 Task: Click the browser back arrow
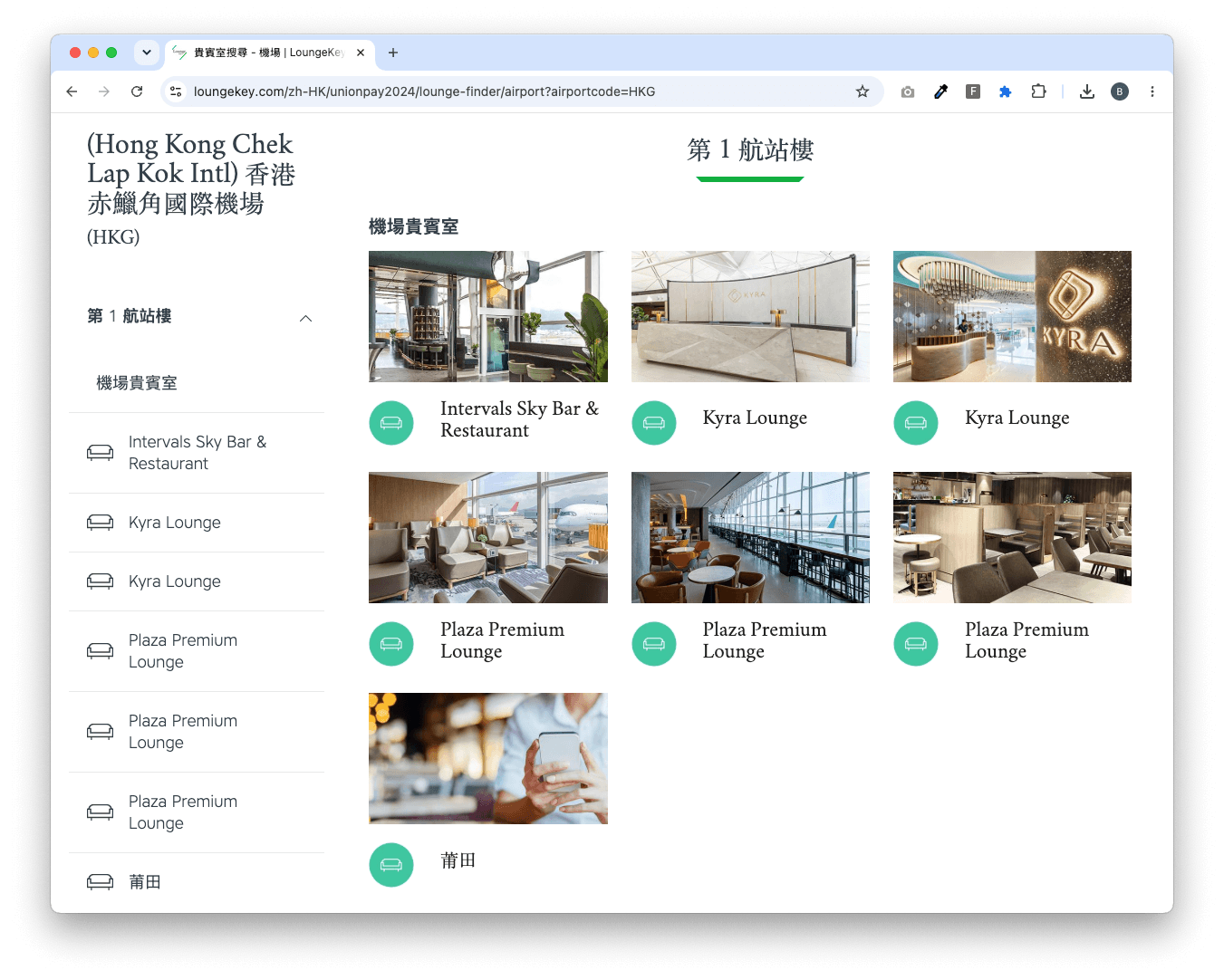[x=72, y=91]
